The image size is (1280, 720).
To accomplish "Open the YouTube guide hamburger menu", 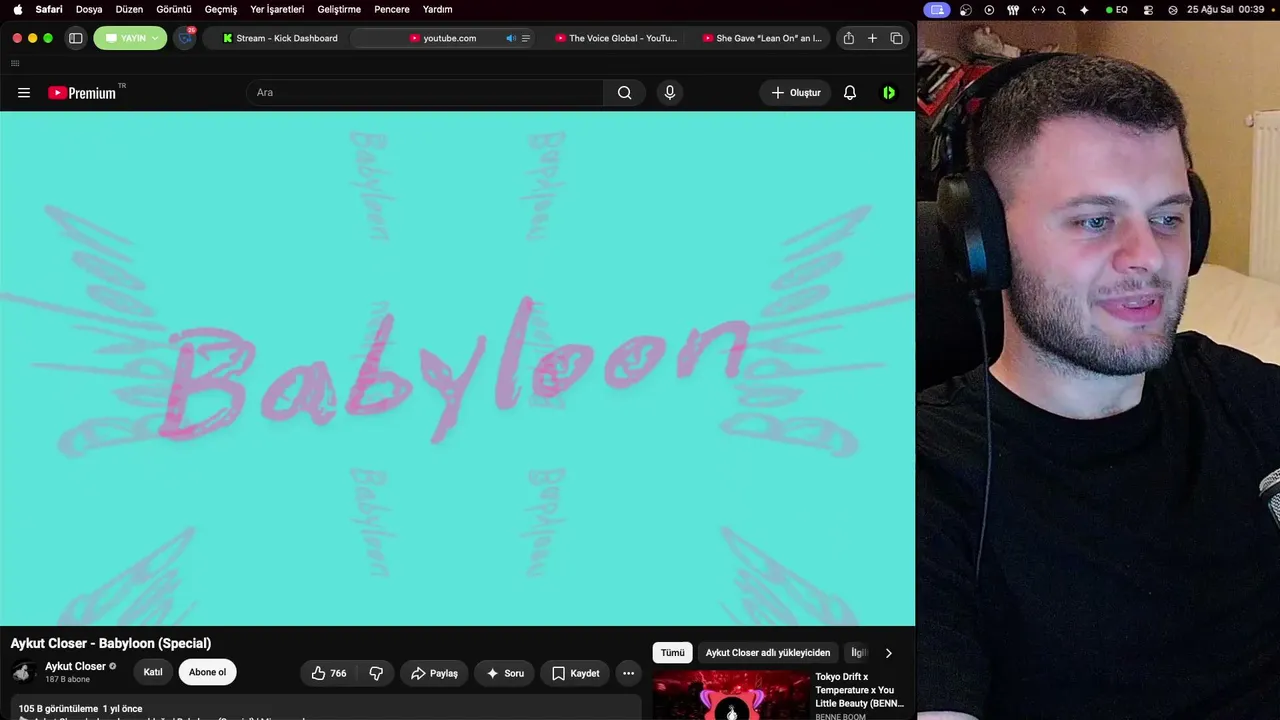I will tap(24, 93).
